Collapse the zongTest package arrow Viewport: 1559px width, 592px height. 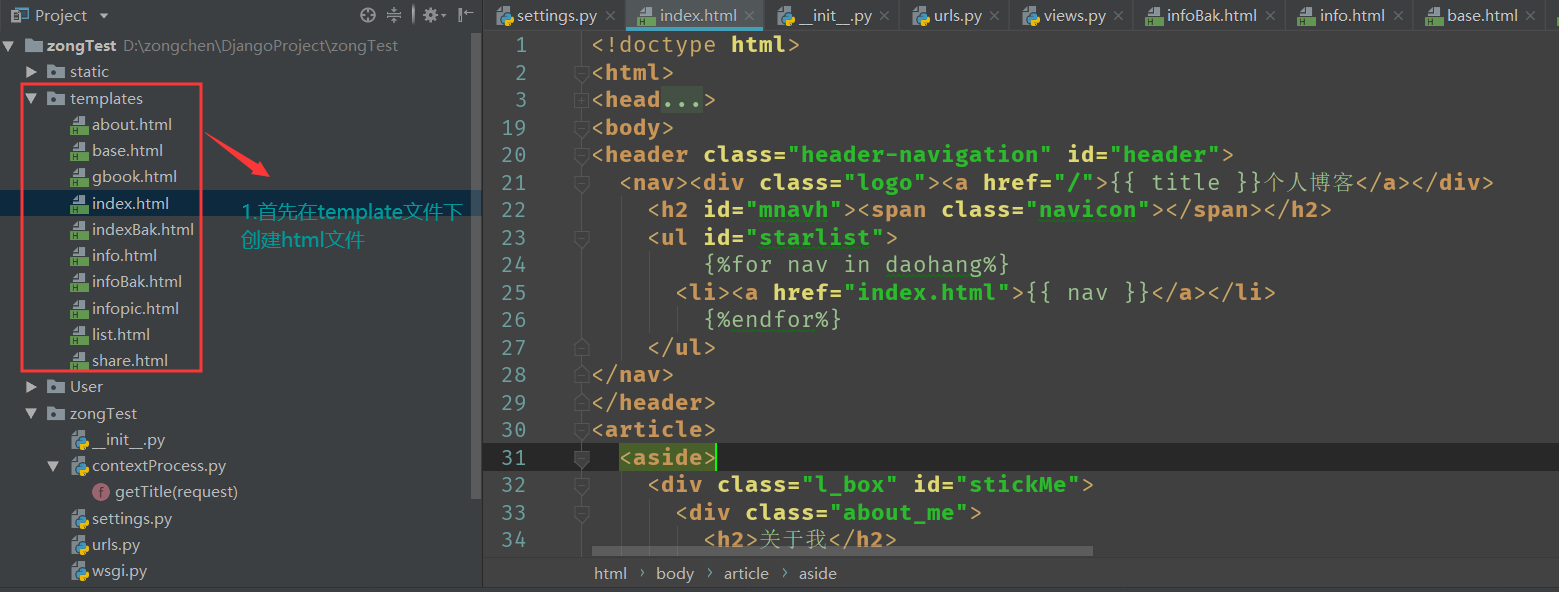31,413
